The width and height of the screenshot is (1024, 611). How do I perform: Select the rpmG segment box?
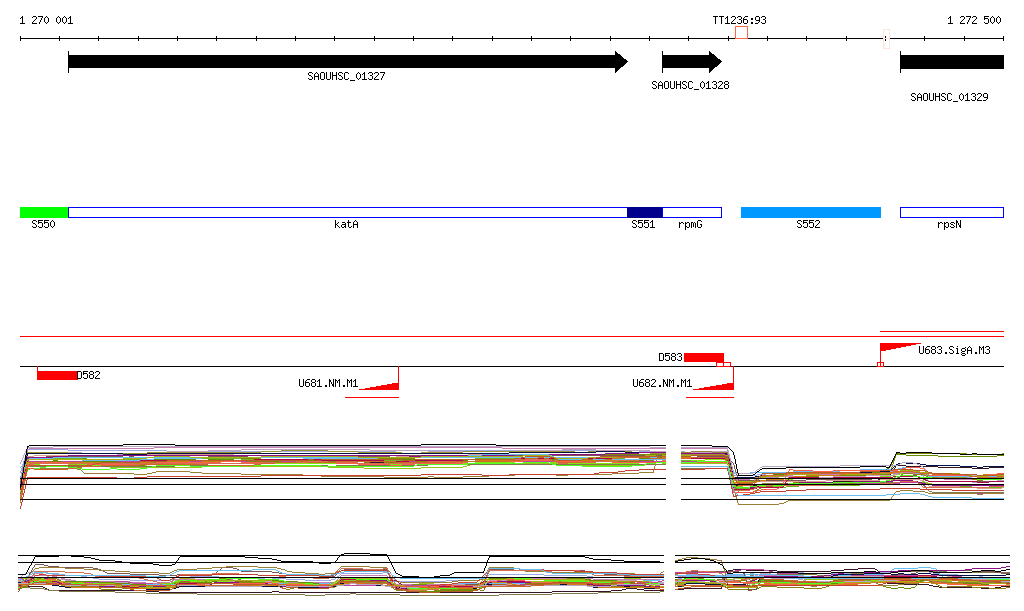pyautogui.click(x=692, y=212)
